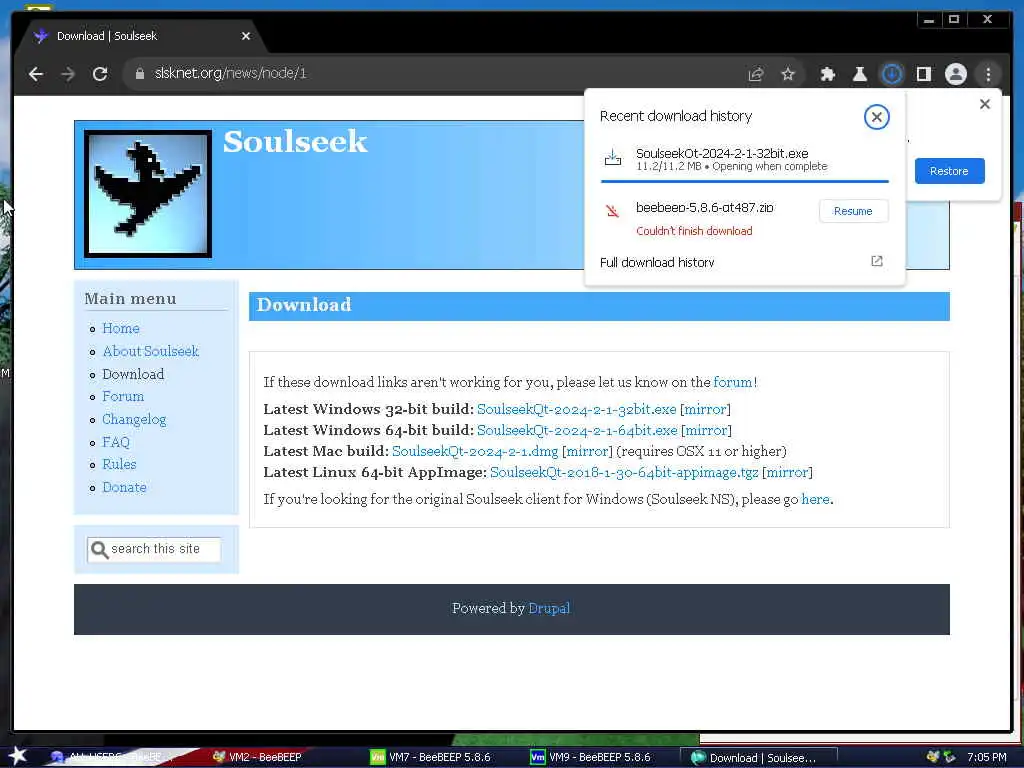The width and height of the screenshot is (1024, 768).
Task: Select Download | Soulseek taskbar item
Action: [758, 758]
